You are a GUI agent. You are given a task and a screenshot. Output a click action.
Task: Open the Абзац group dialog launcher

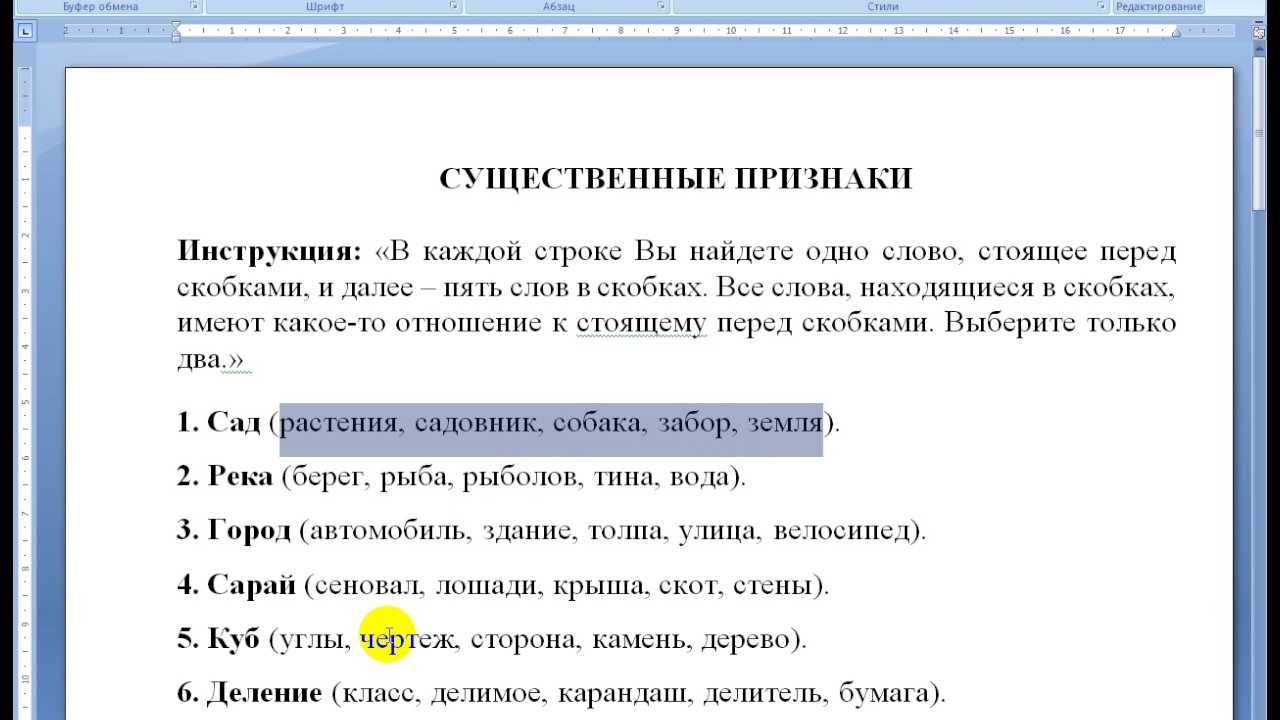click(x=661, y=6)
